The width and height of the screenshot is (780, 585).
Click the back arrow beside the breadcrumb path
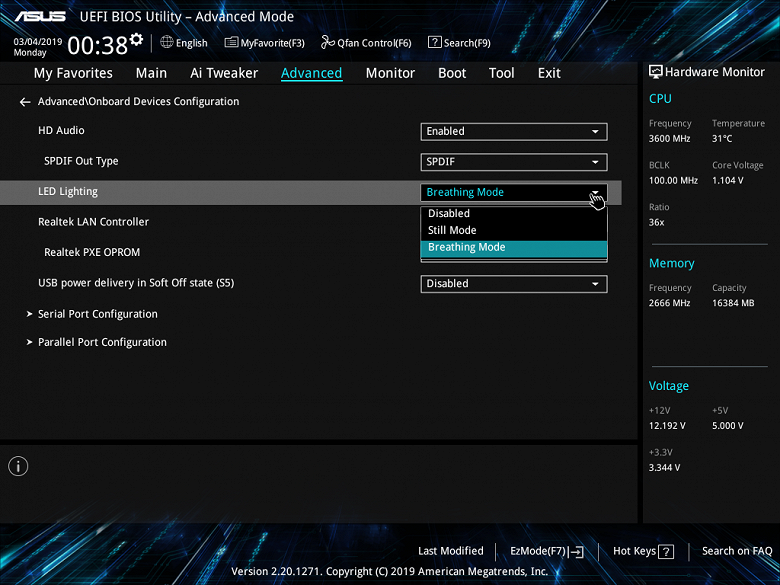[x=25, y=102]
